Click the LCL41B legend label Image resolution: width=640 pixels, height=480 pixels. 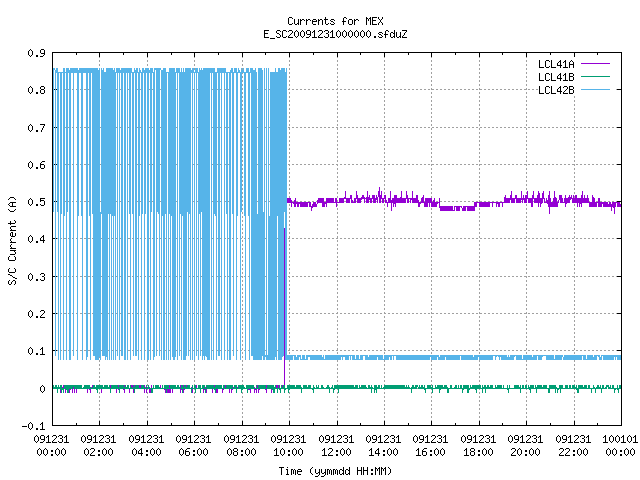click(556, 77)
